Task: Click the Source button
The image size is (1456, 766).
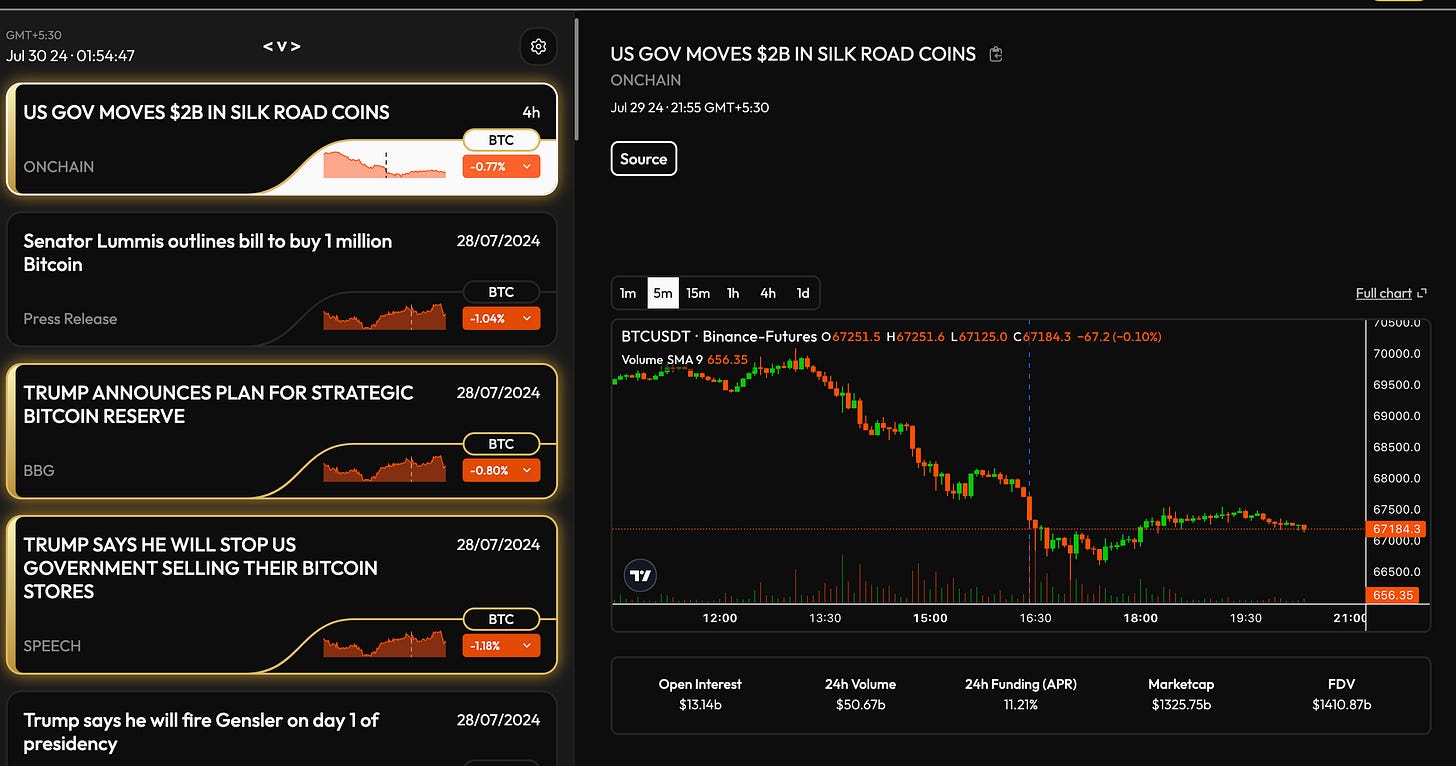Action: pos(643,158)
